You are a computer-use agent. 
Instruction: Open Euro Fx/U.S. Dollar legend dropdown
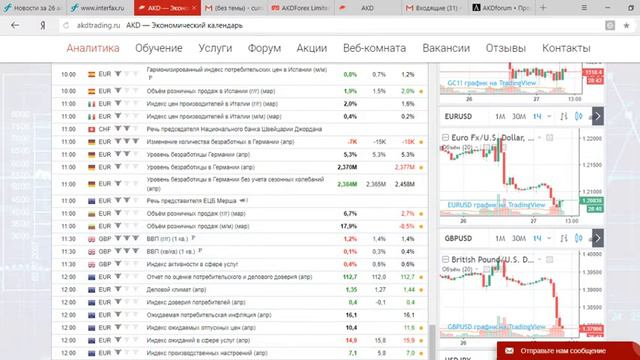(x=540, y=138)
